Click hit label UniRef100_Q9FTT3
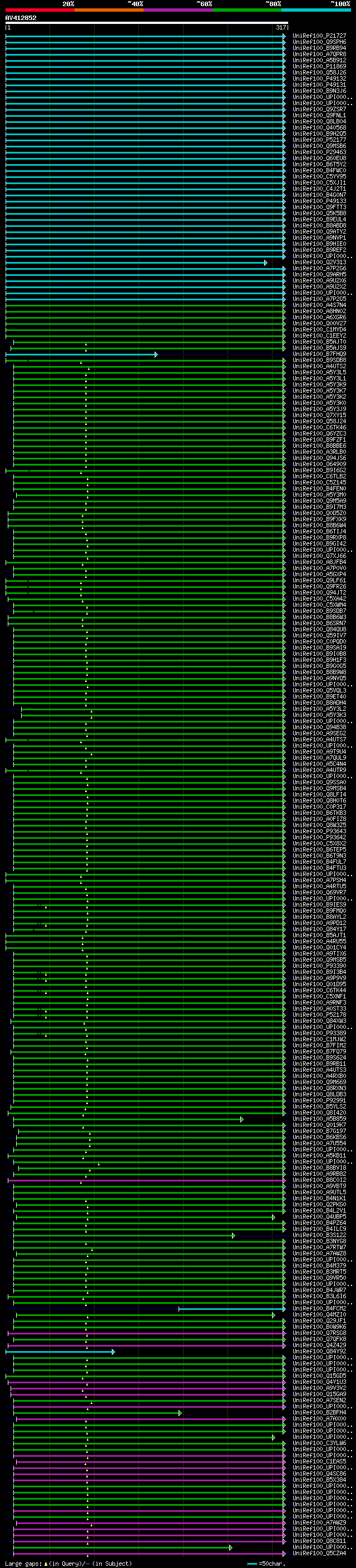 click(x=319, y=207)
